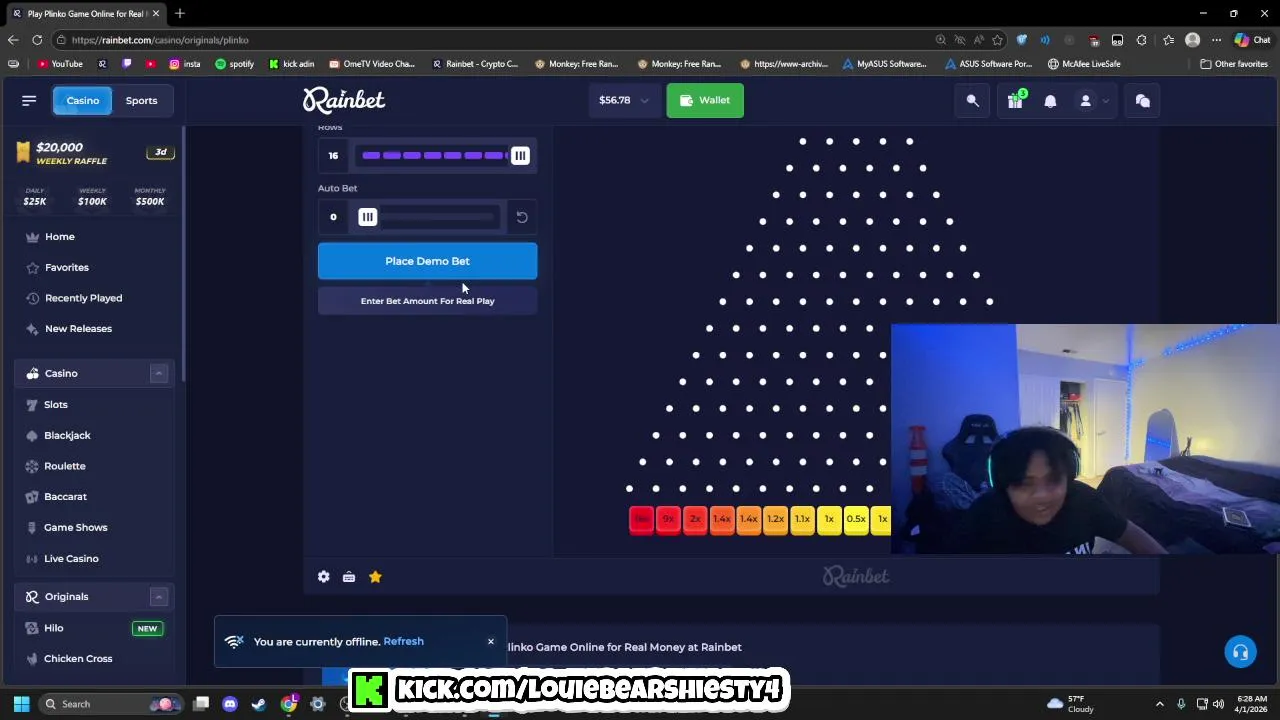The image size is (1280, 720).
Task: Click the Refresh link in offline notice
Action: coord(404,642)
